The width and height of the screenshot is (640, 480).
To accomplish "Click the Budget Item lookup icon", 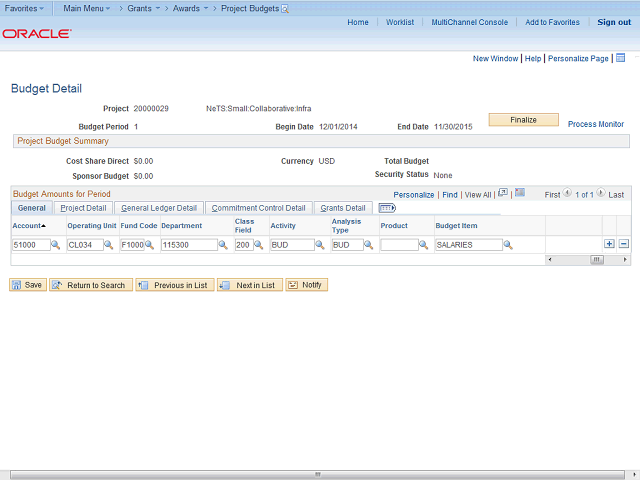I will click(508, 245).
